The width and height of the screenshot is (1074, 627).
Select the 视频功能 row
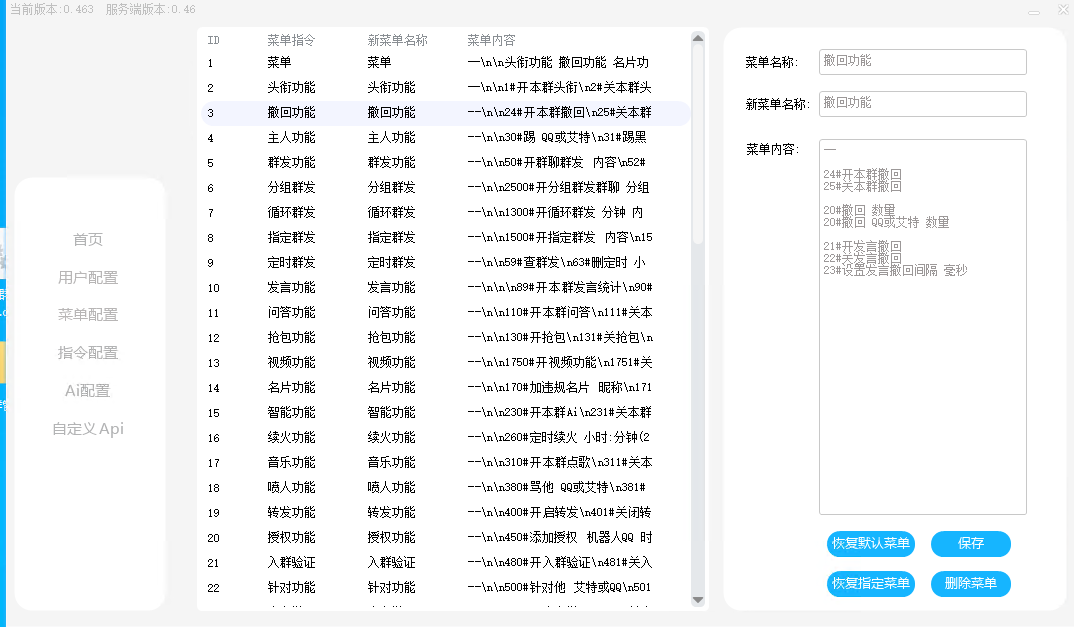click(445, 362)
